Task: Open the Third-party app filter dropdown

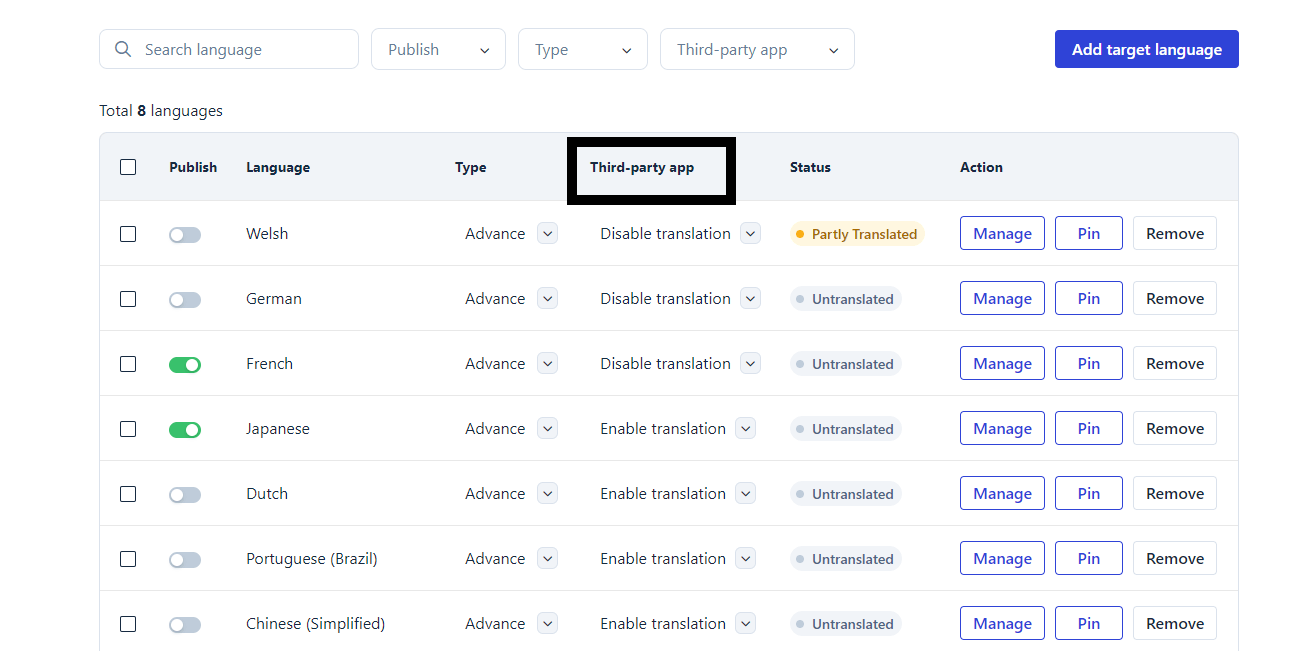Action: (757, 49)
